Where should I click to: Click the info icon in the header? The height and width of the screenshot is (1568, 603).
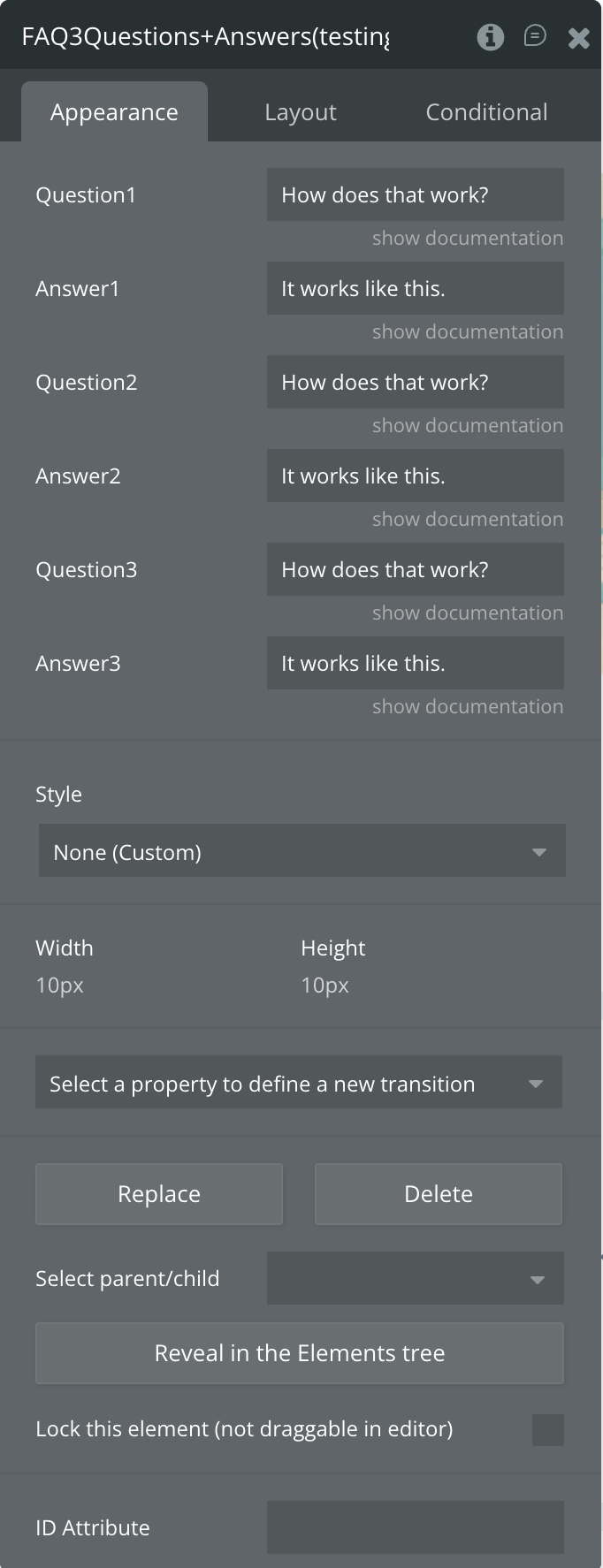[x=490, y=36]
